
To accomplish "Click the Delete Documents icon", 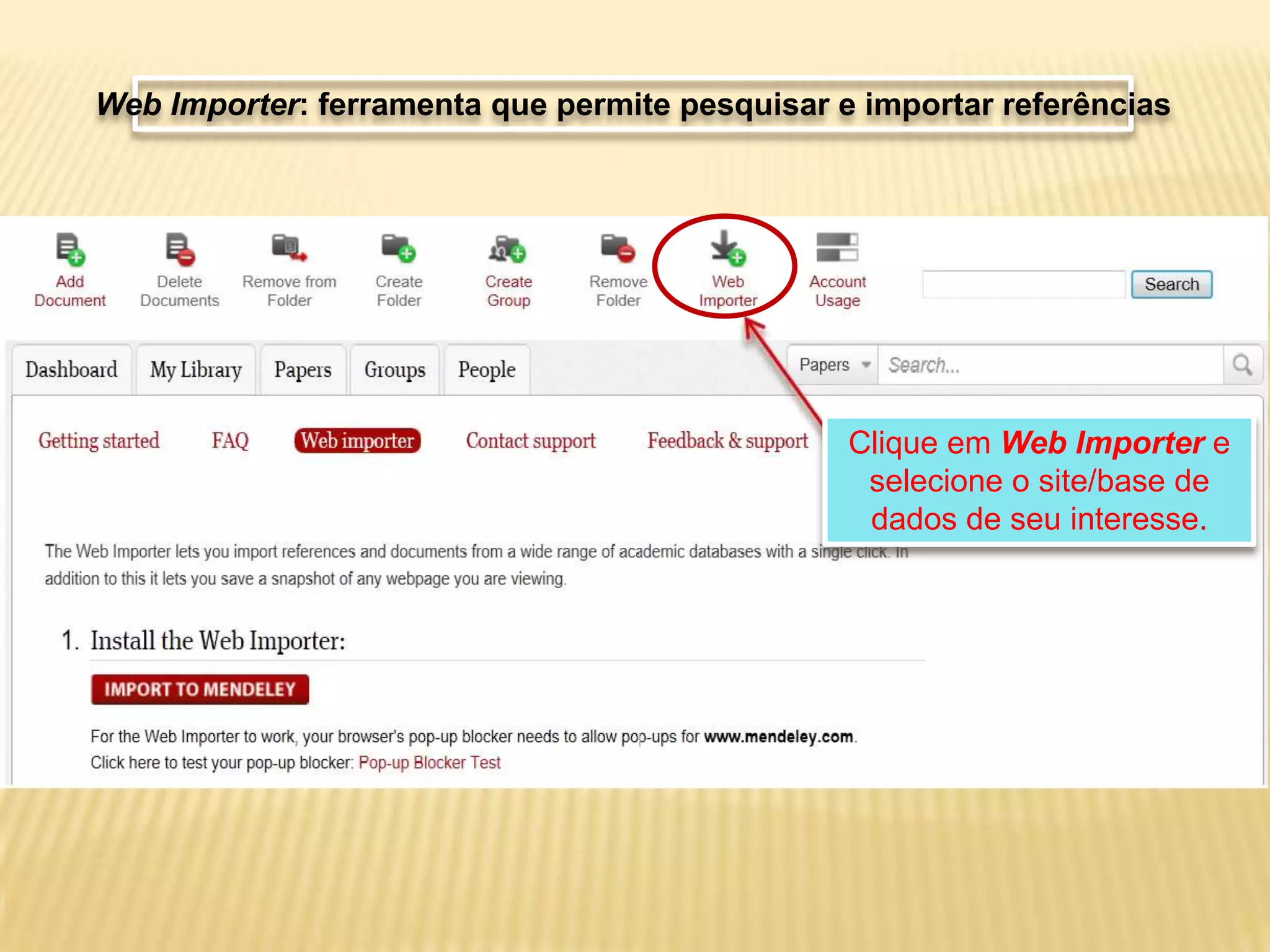I will pos(180,249).
